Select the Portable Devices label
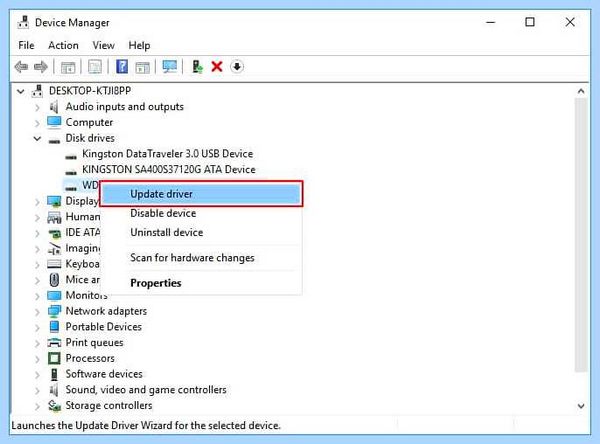Image resolution: width=600 pixels, height=444 pixels. 103,326
